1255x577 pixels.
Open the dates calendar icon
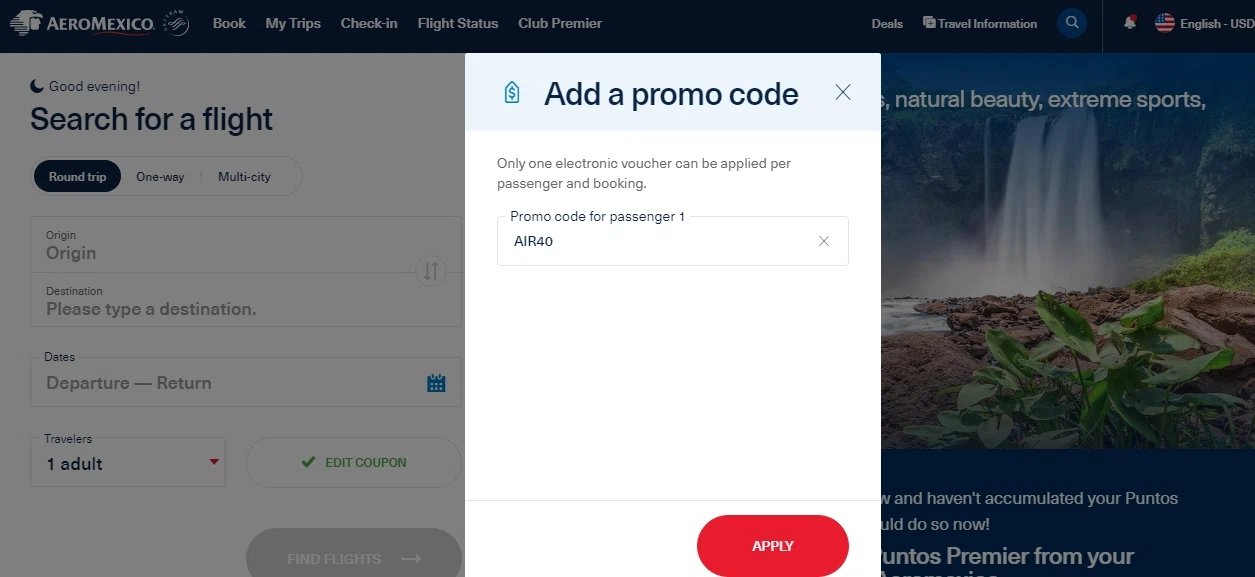(436, 383)
